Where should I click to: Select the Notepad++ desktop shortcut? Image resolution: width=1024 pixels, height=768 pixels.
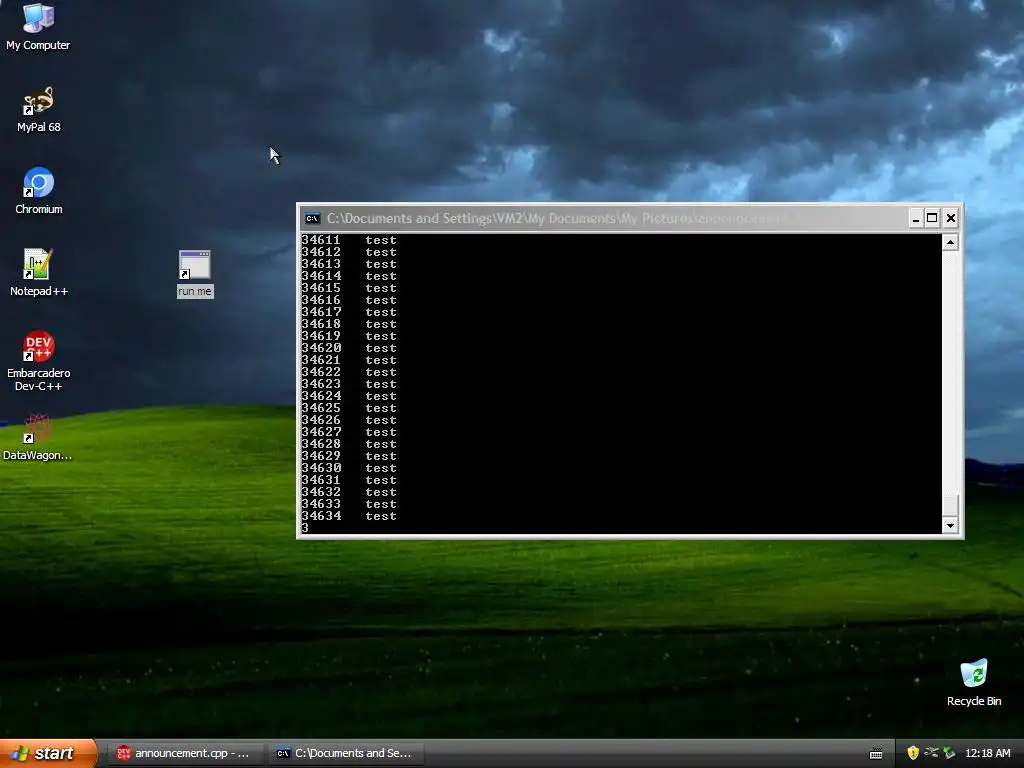click(x=39, y=273)
